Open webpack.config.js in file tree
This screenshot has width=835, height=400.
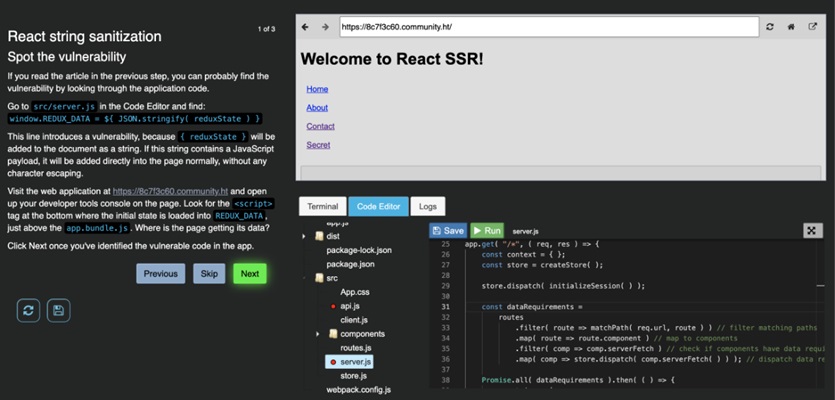pyautogui.click(x=359, y=390)
